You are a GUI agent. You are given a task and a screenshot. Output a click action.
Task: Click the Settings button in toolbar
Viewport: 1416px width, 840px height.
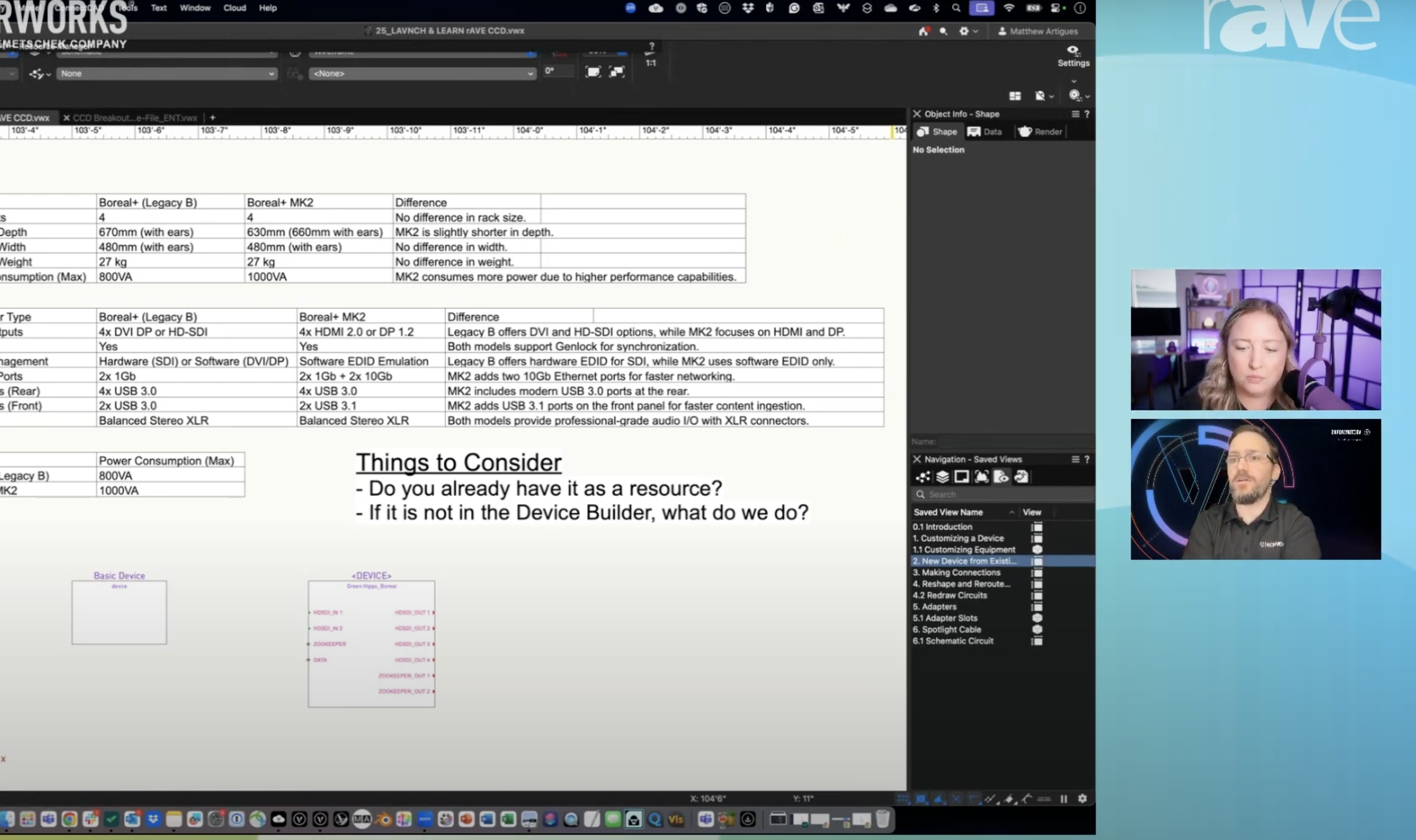(x=1073, y=56)
